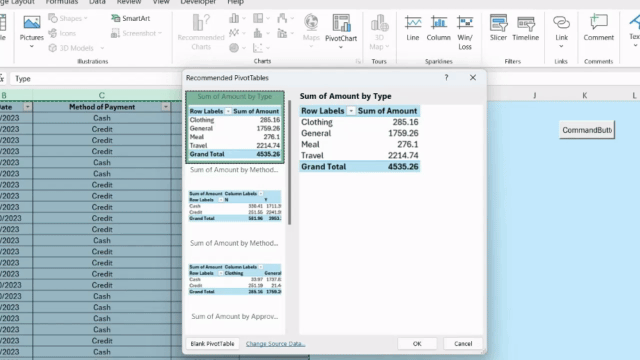Open the Pictures insert menu
This screenshot has width=640, height=360.
31,28
